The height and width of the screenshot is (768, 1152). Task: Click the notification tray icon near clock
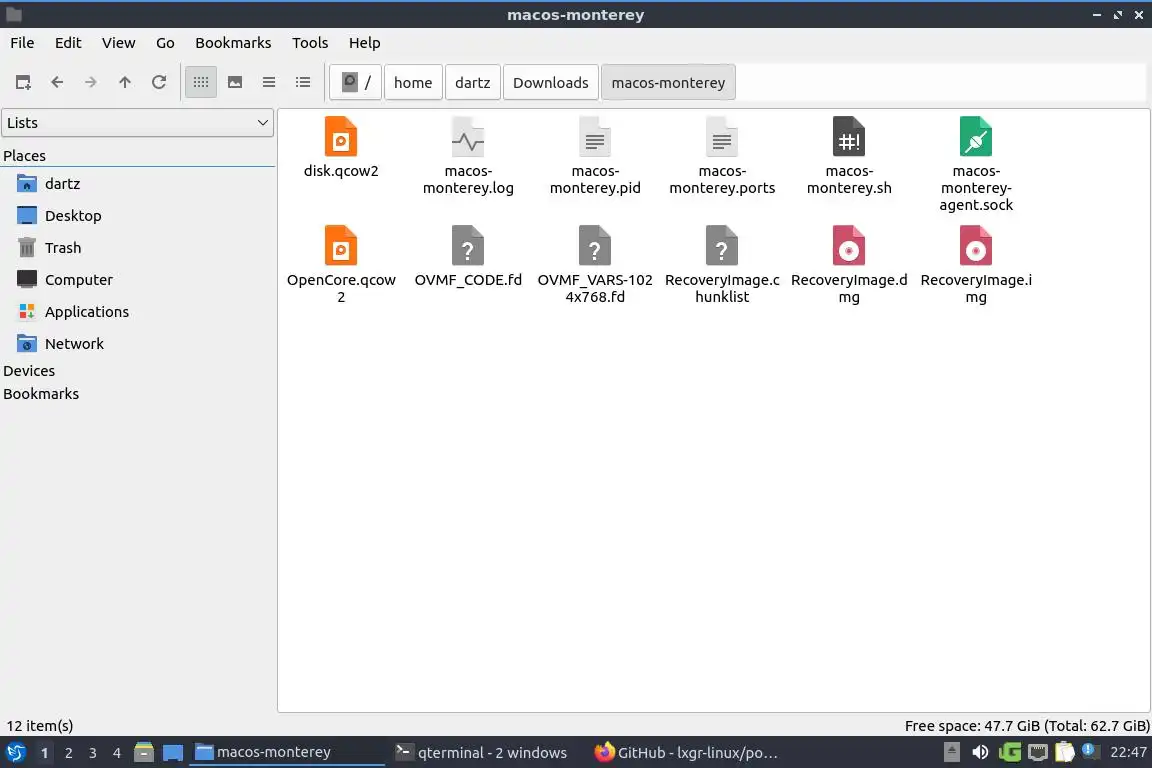[x=1090, y=751]
